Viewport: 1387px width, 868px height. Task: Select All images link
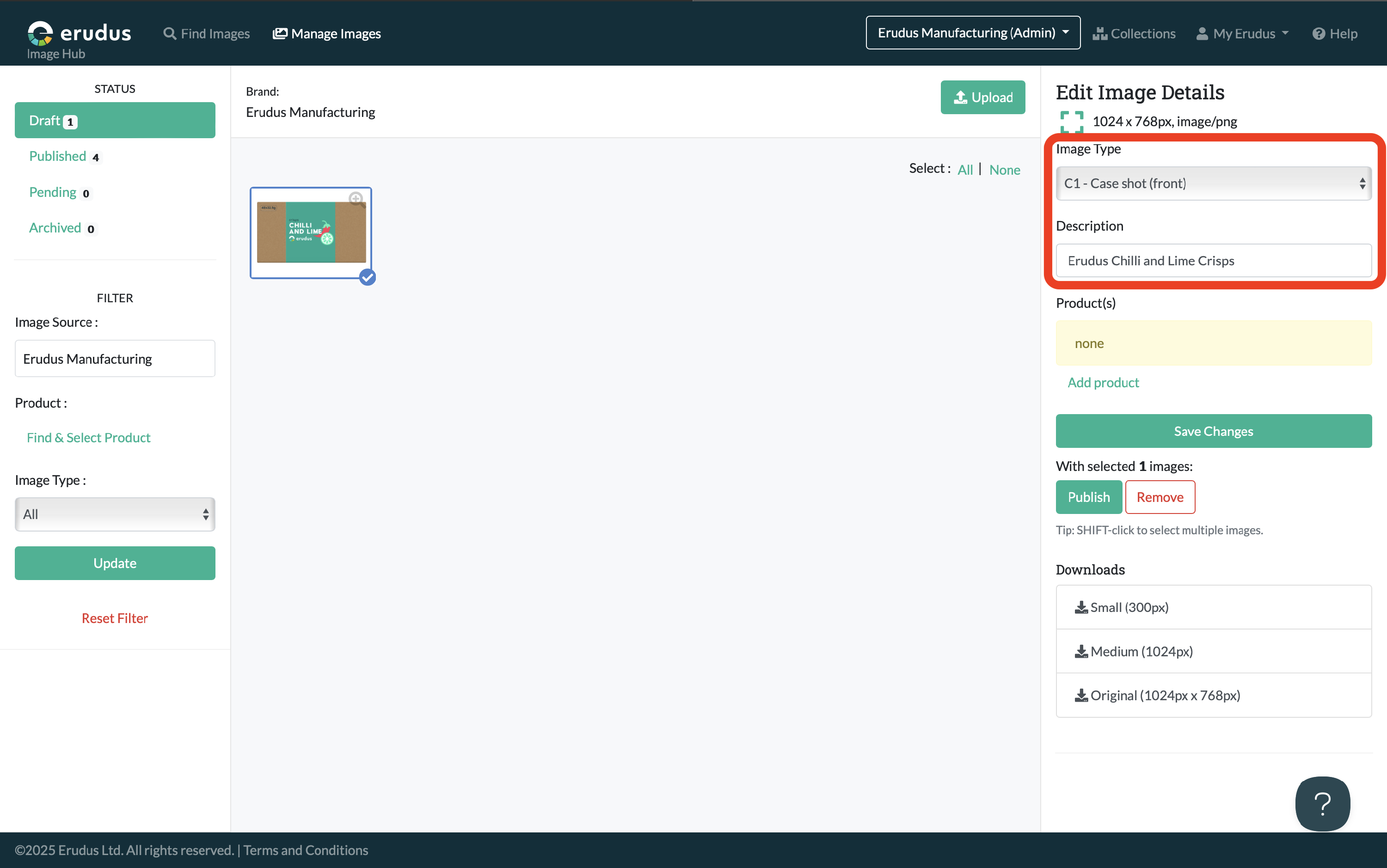(965, 169)
